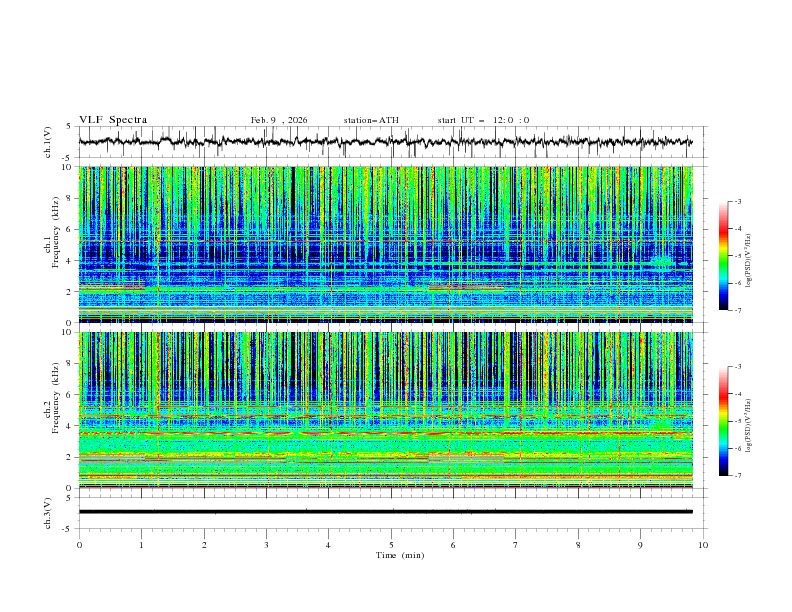792x612 pixels.
Task: Click the ch.2 Frequency (kHz) axis label
Action: [x=52, y=398]
